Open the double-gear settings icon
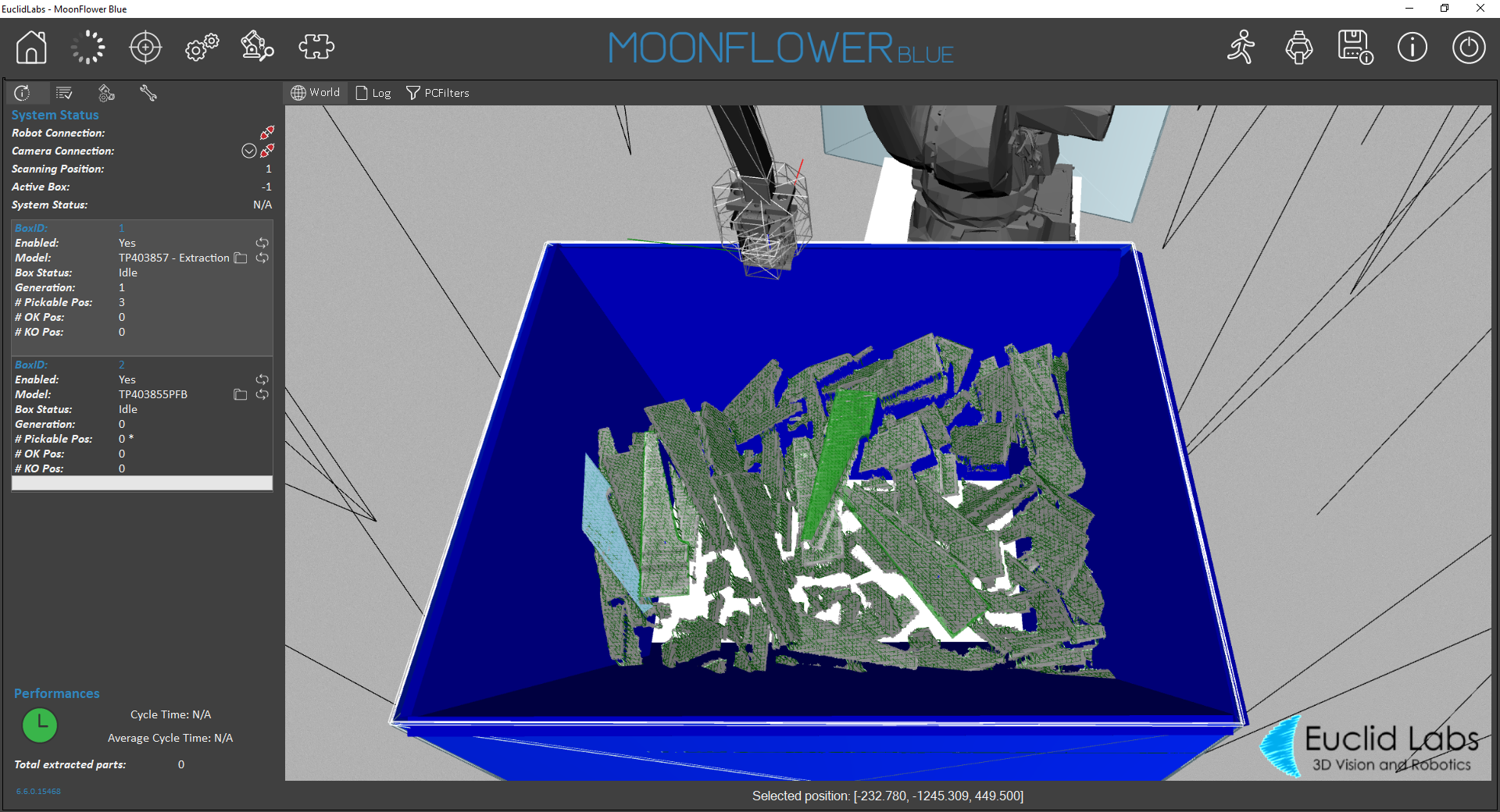Image resolution: width=1500 pixels, height=812 pixels. point(202,48)
